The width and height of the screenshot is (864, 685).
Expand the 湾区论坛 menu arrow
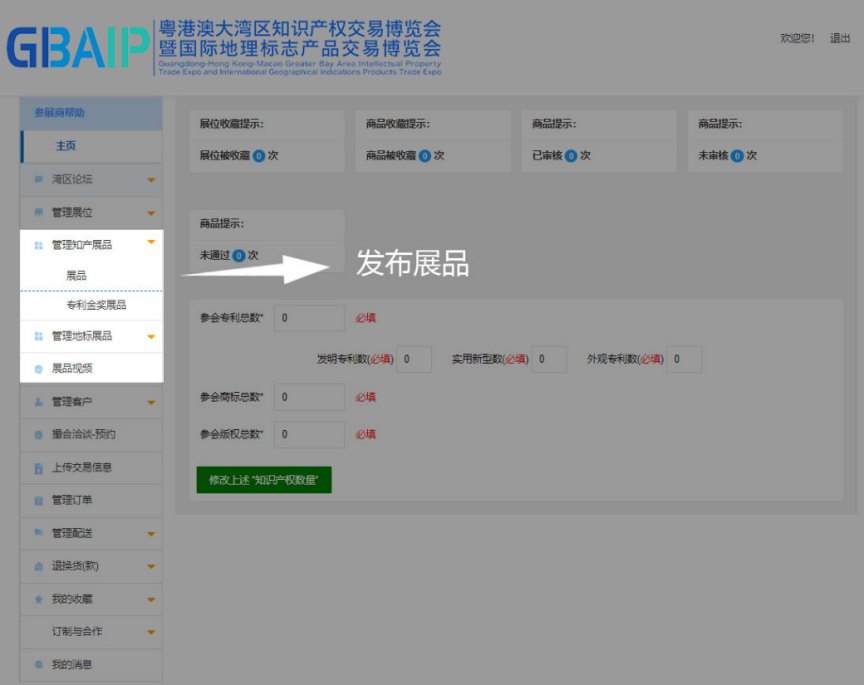coord(151,180)
